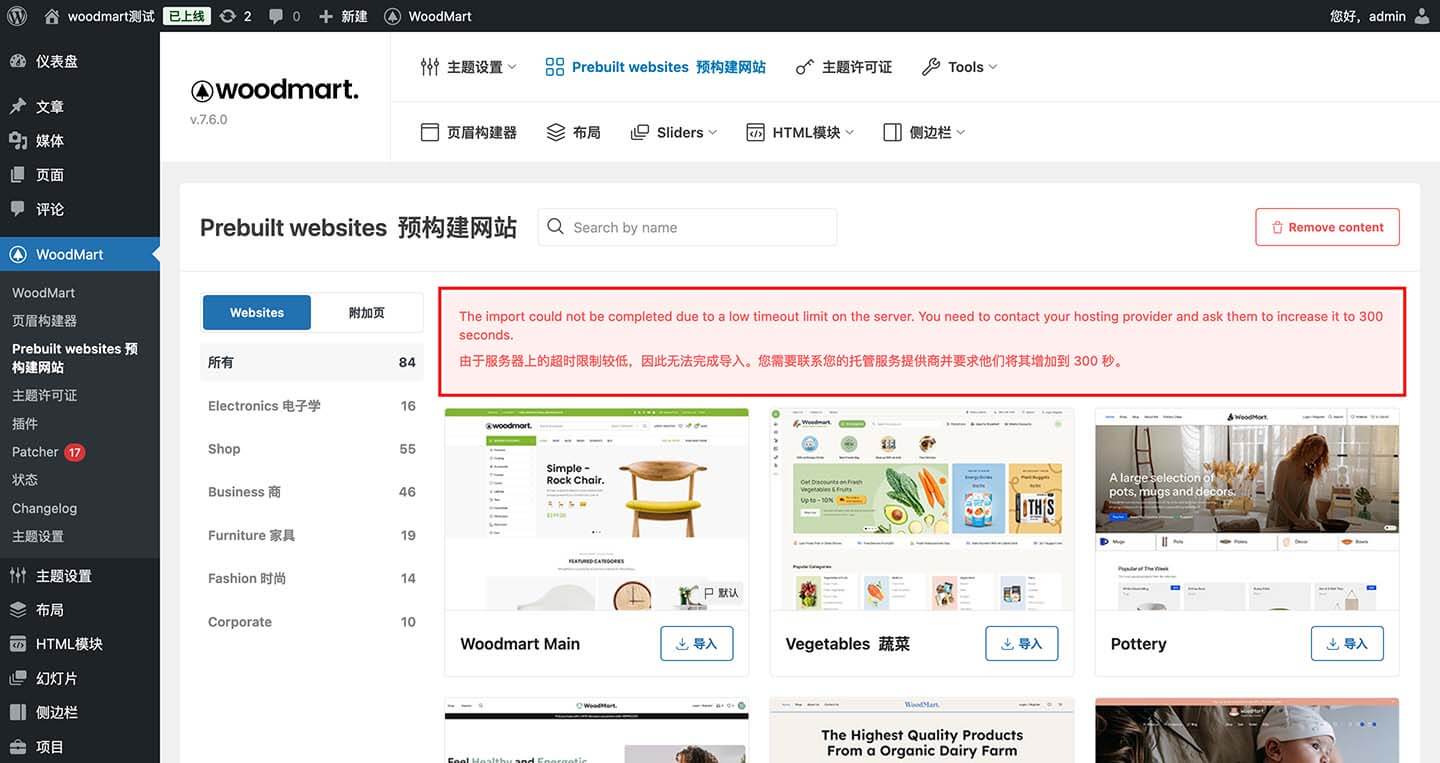The height and width of the screenshot is (763, 1440).
Task: Open Vegetables 蔬菜 demo thumbnail
Action: [x=922, y=509]
